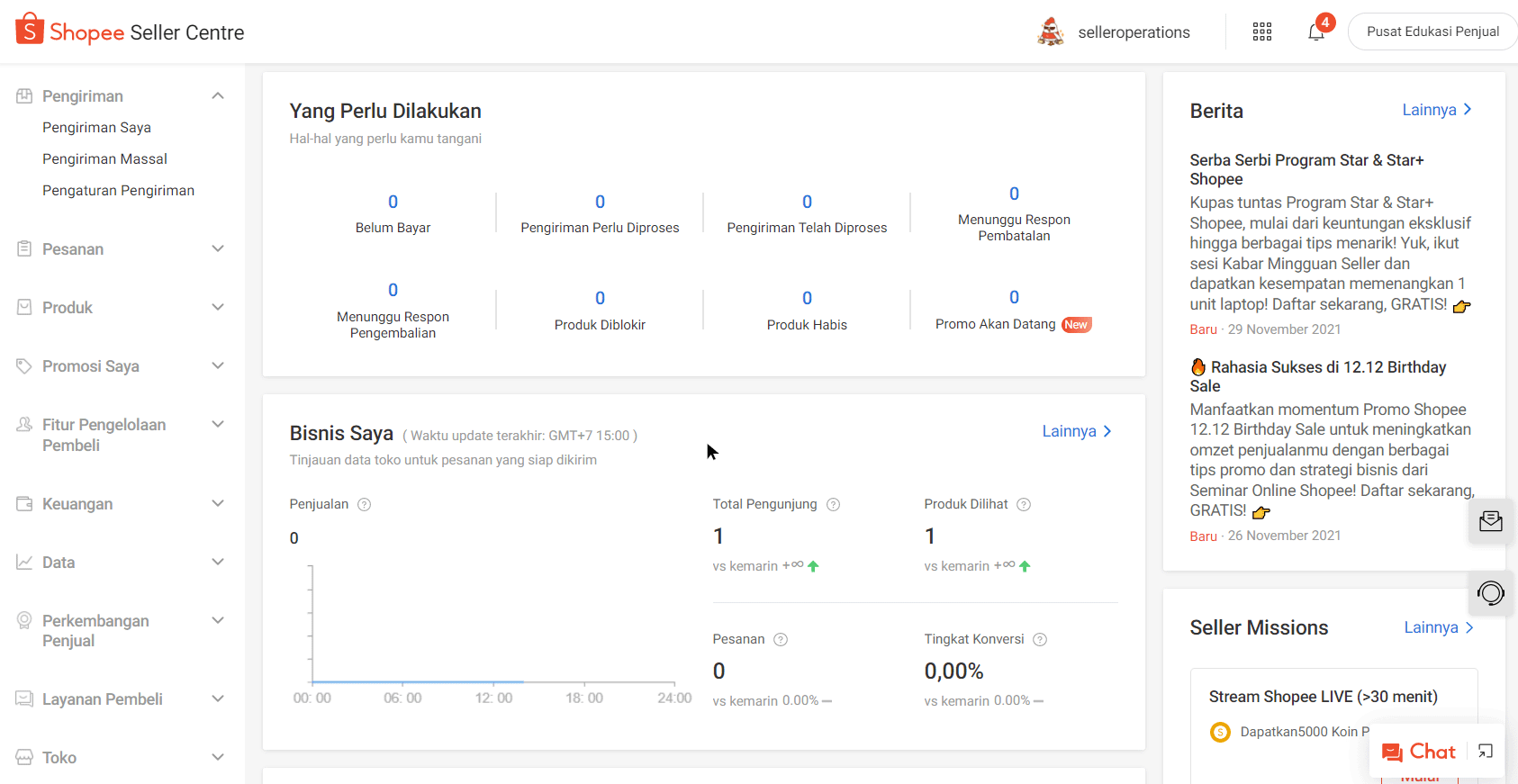Expand the Keuangan sidebar menu
Screen dimensions: 1518x784
pos(218,504)
